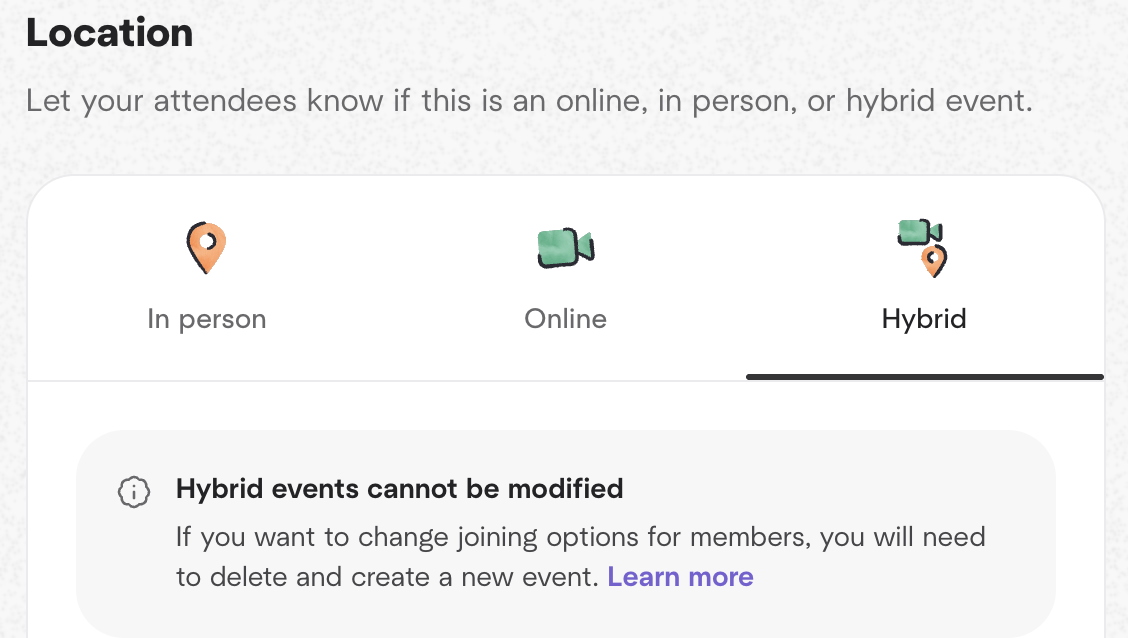The width and height of the screenshot is (1128, 638).
Task: Select the map pin icon above In person
Action: pyautogui.click(x=207, y=247)
